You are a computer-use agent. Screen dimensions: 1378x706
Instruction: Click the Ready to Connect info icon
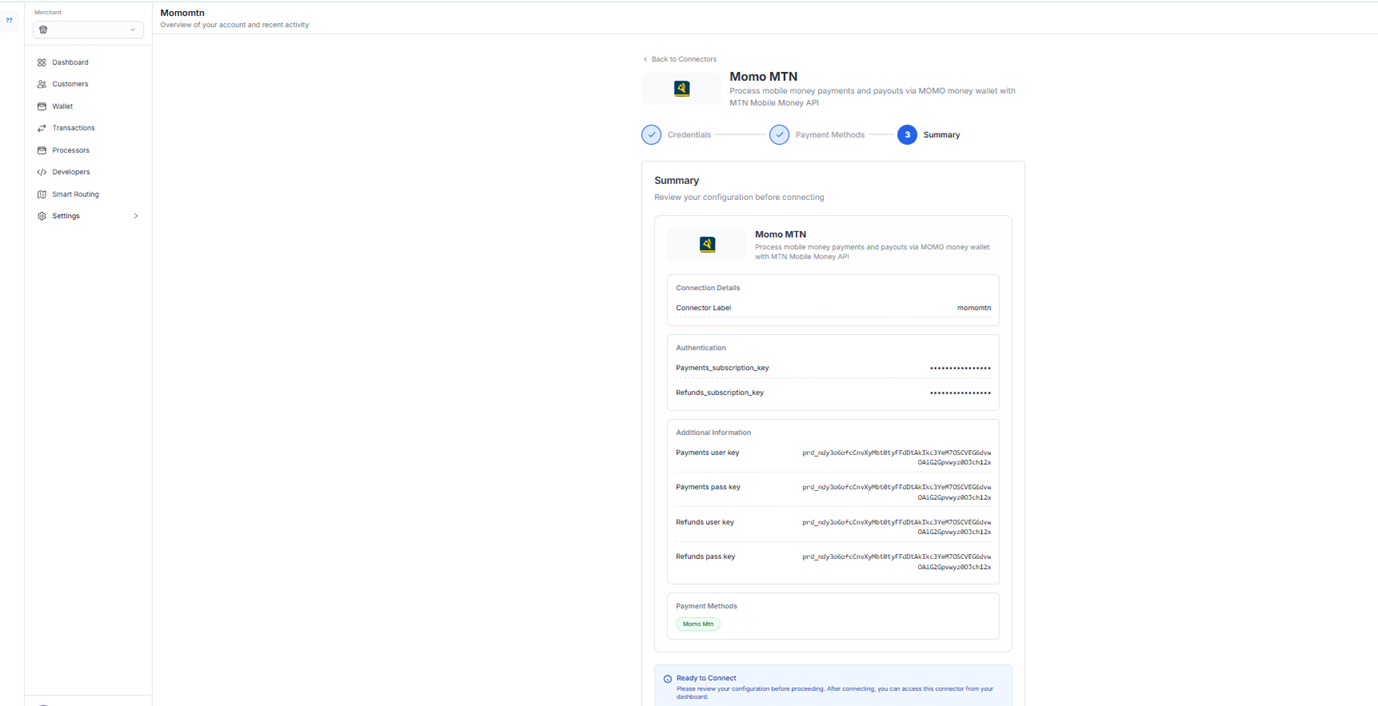pos(668,679)
